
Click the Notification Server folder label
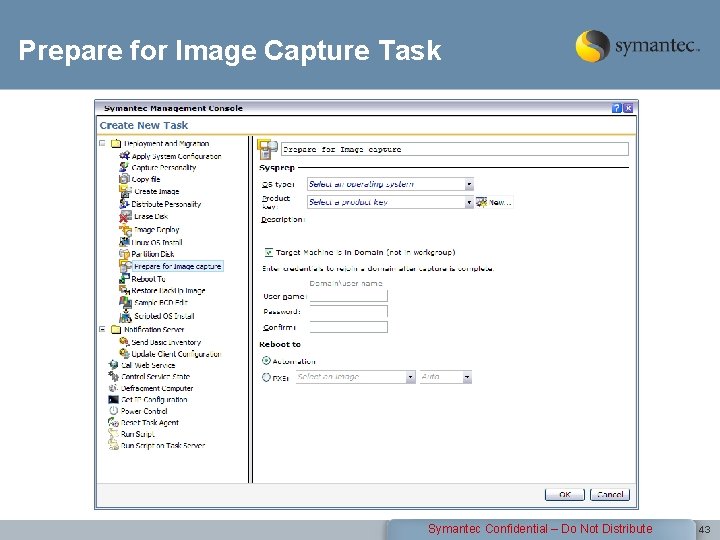(x=154, y=329)
